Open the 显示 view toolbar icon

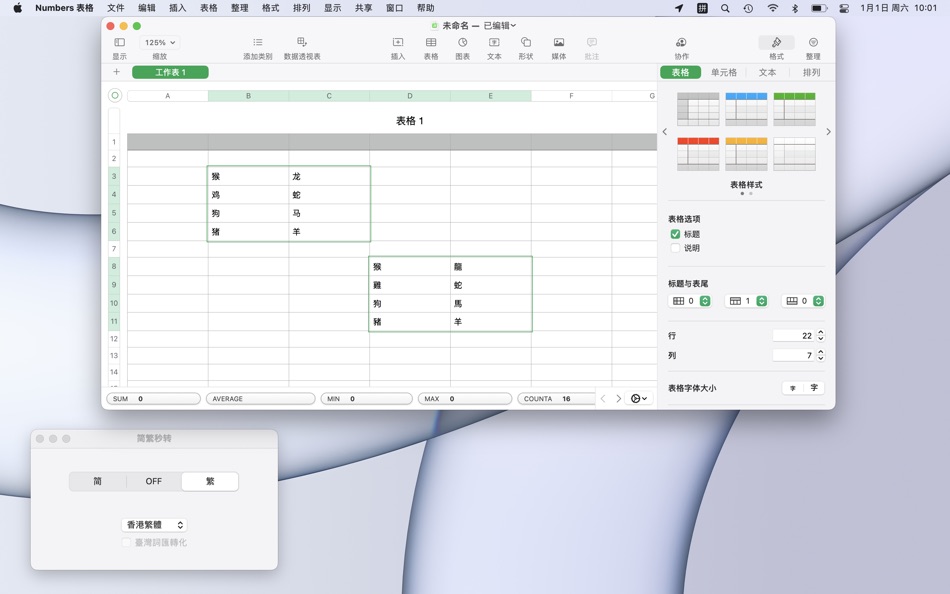(119, 42)
